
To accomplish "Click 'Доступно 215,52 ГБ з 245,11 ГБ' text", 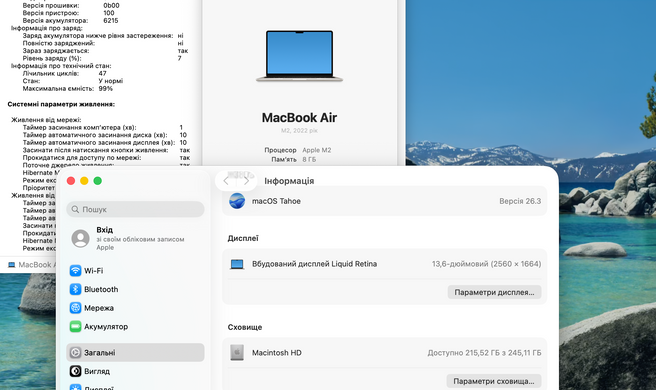I will 484,353.
